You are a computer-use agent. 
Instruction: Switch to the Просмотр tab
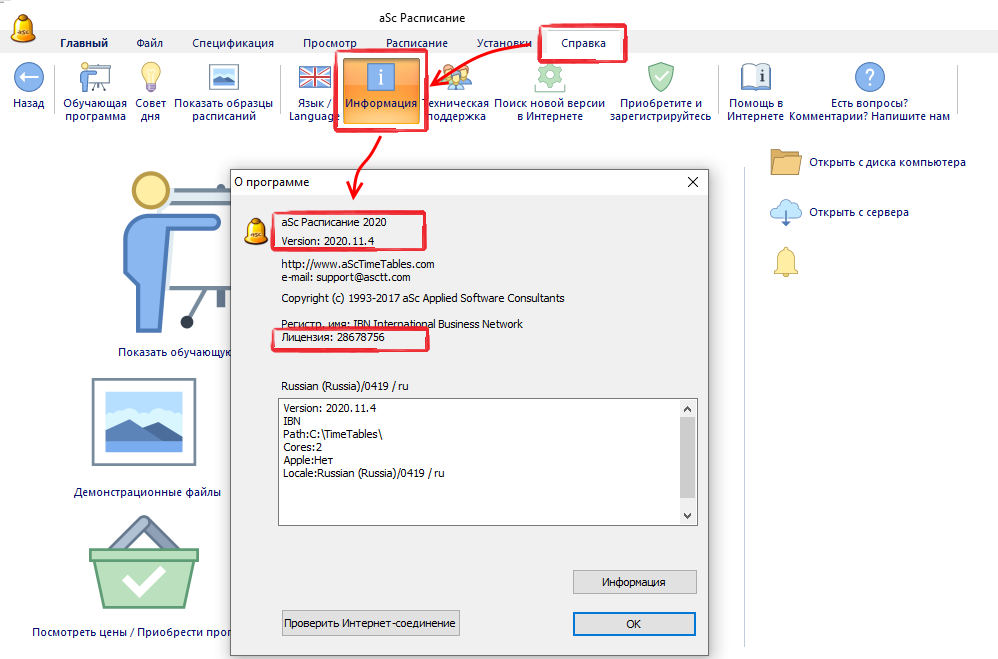(330, 43)
